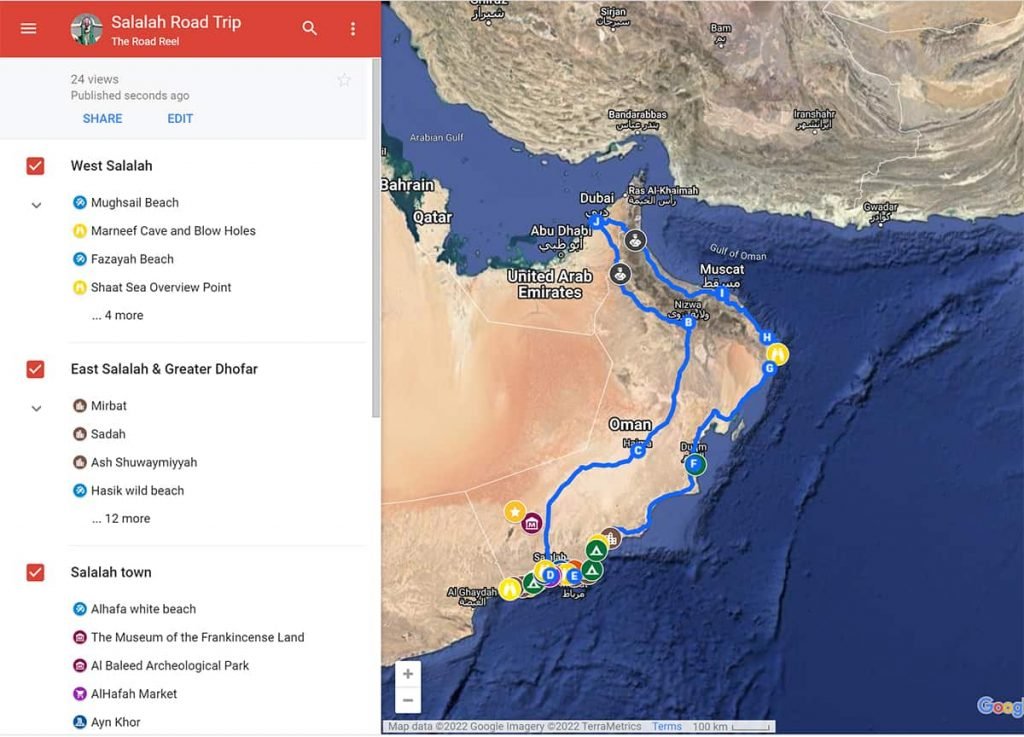Viewport: 1024px width, 737px height.
Task: Click the map zoom in button
Action: pyautogui.click(x=408, y=674)
